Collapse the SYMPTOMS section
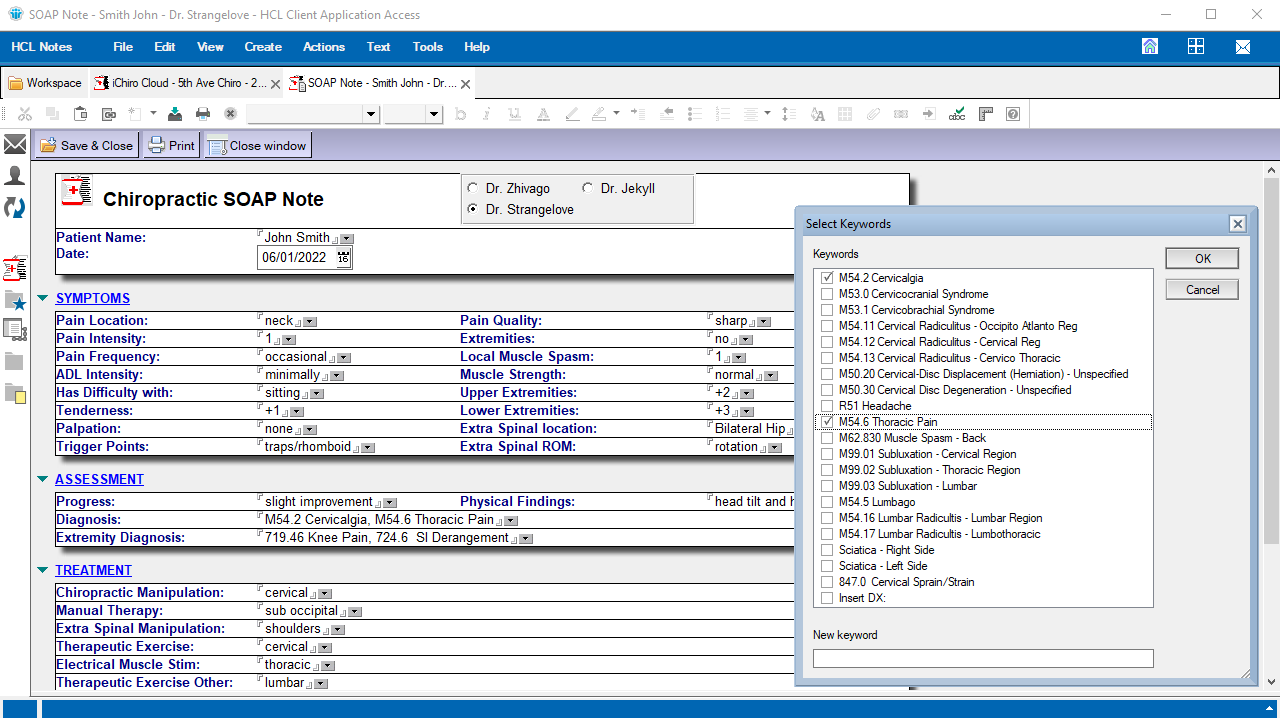This screenshot has height=718, width=1280. [x=42, y=298]
